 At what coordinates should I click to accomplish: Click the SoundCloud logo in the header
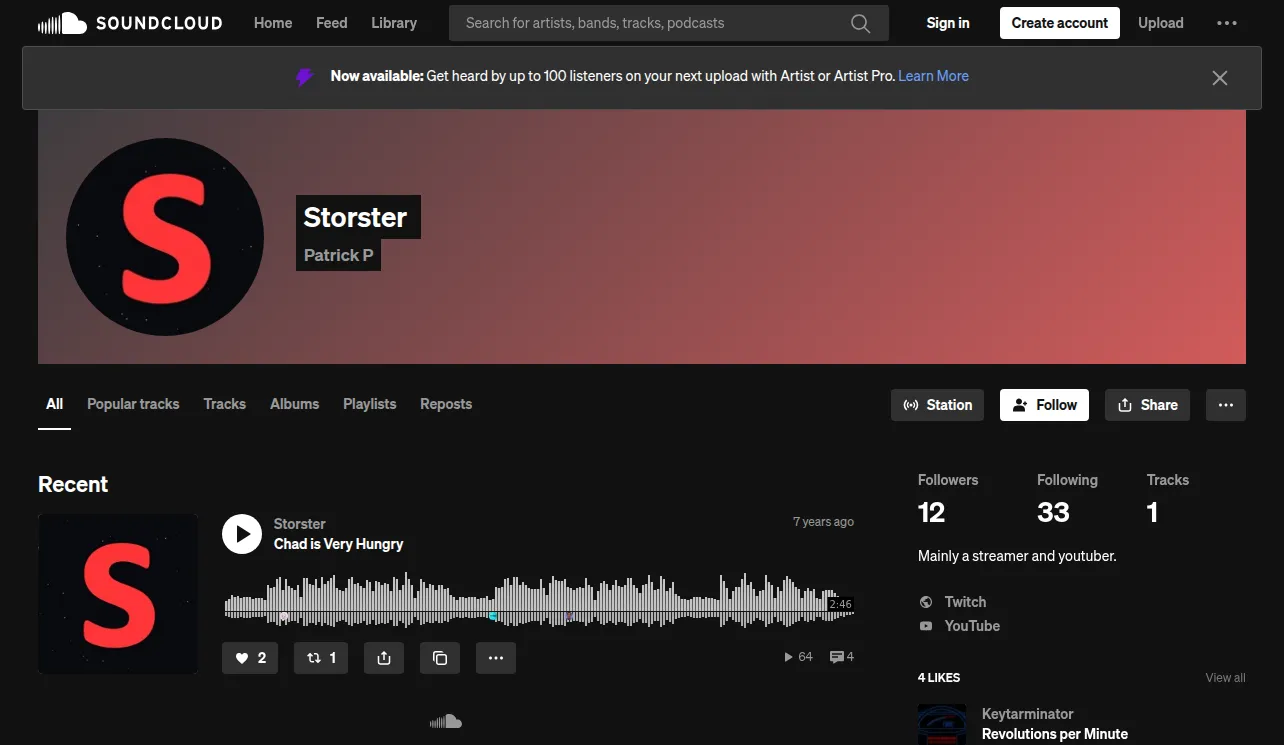[x=130, y=23]
